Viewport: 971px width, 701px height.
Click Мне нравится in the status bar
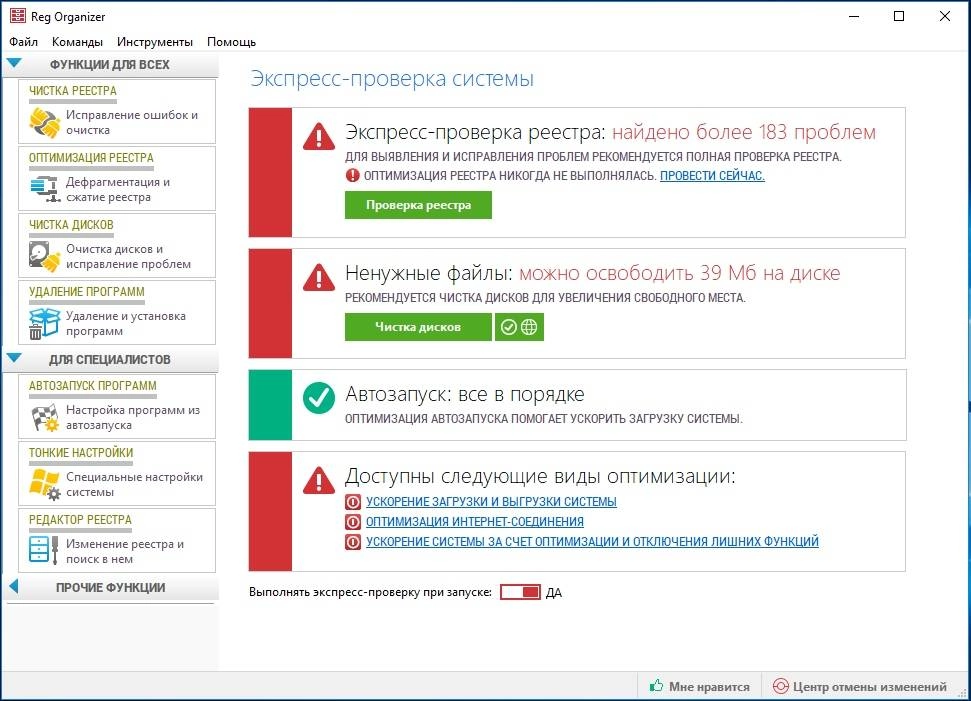click(700, 686)
